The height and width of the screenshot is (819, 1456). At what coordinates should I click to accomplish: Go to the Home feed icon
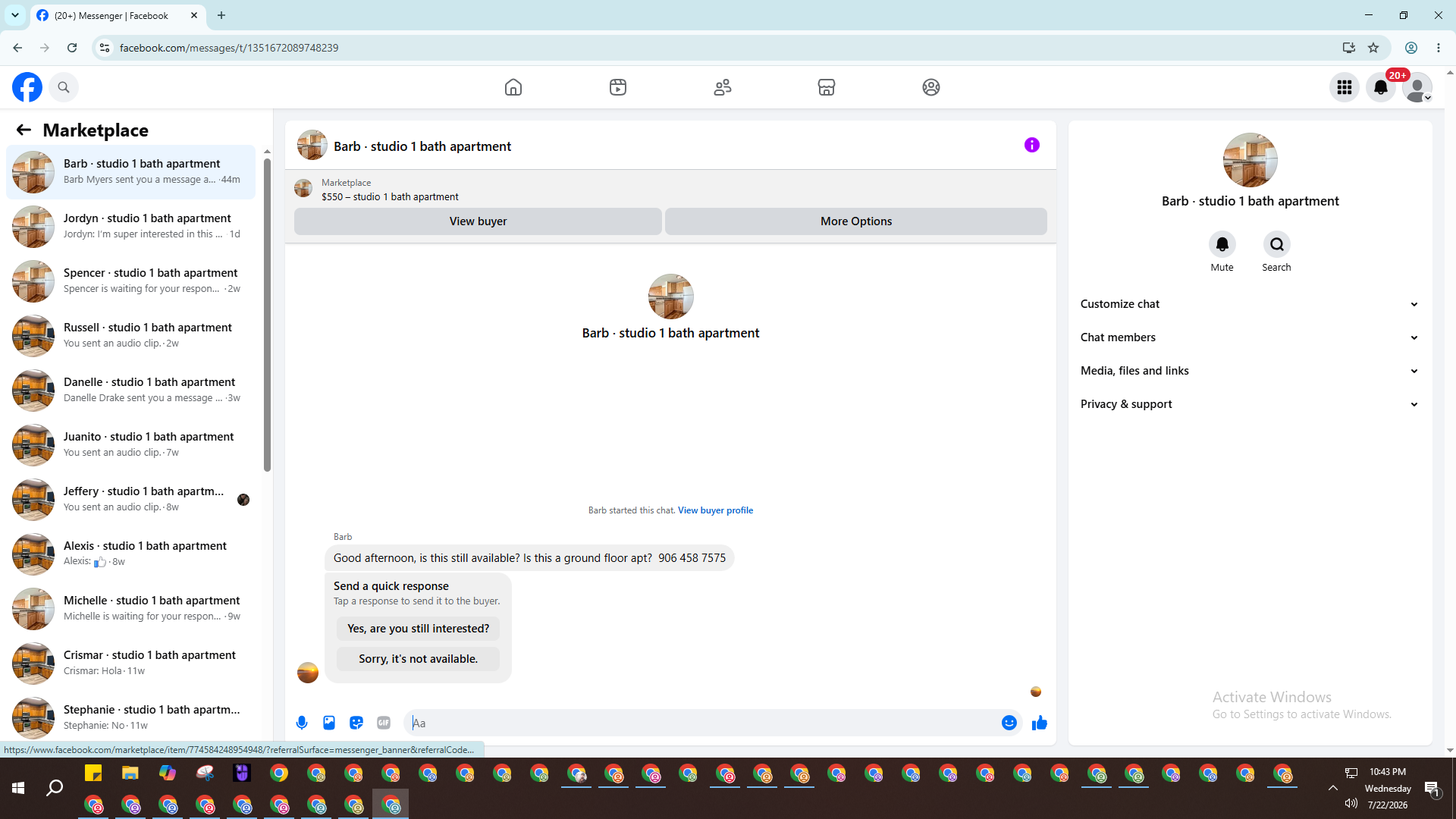tap(513, 87)
